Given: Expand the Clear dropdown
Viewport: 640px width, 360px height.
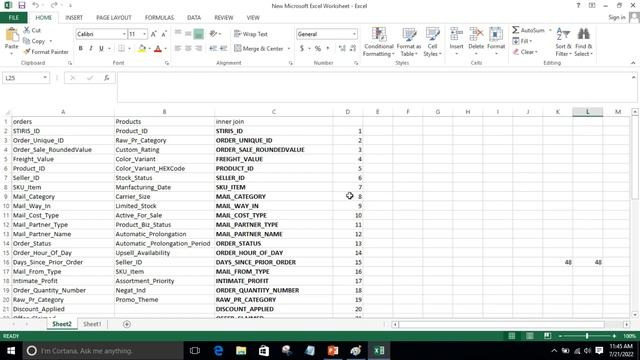Looking at the screenshot, I should [536, 52].
